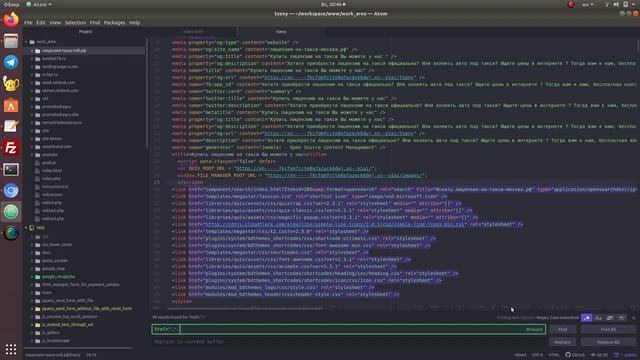The width and height of the screenshot is (640, 360).
Task: Expand the mask.smtook.com folder
Action: (33, 82)
